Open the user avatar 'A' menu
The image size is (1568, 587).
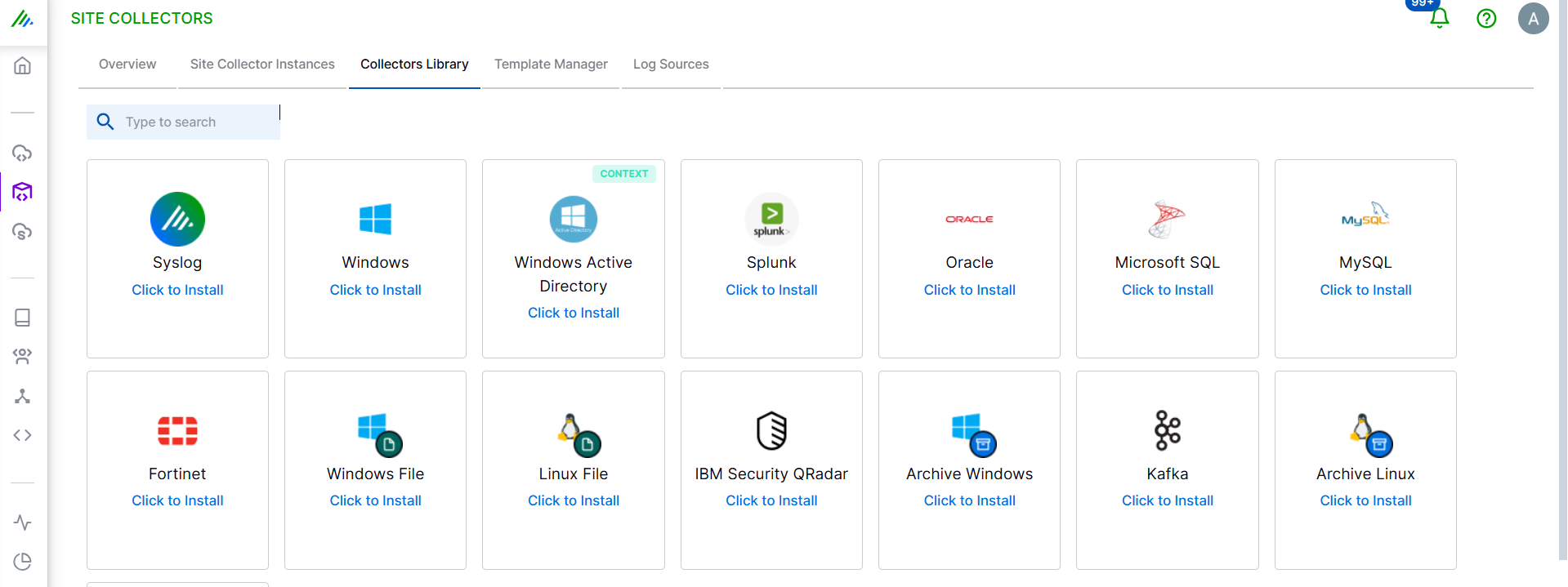[1533, 18]
